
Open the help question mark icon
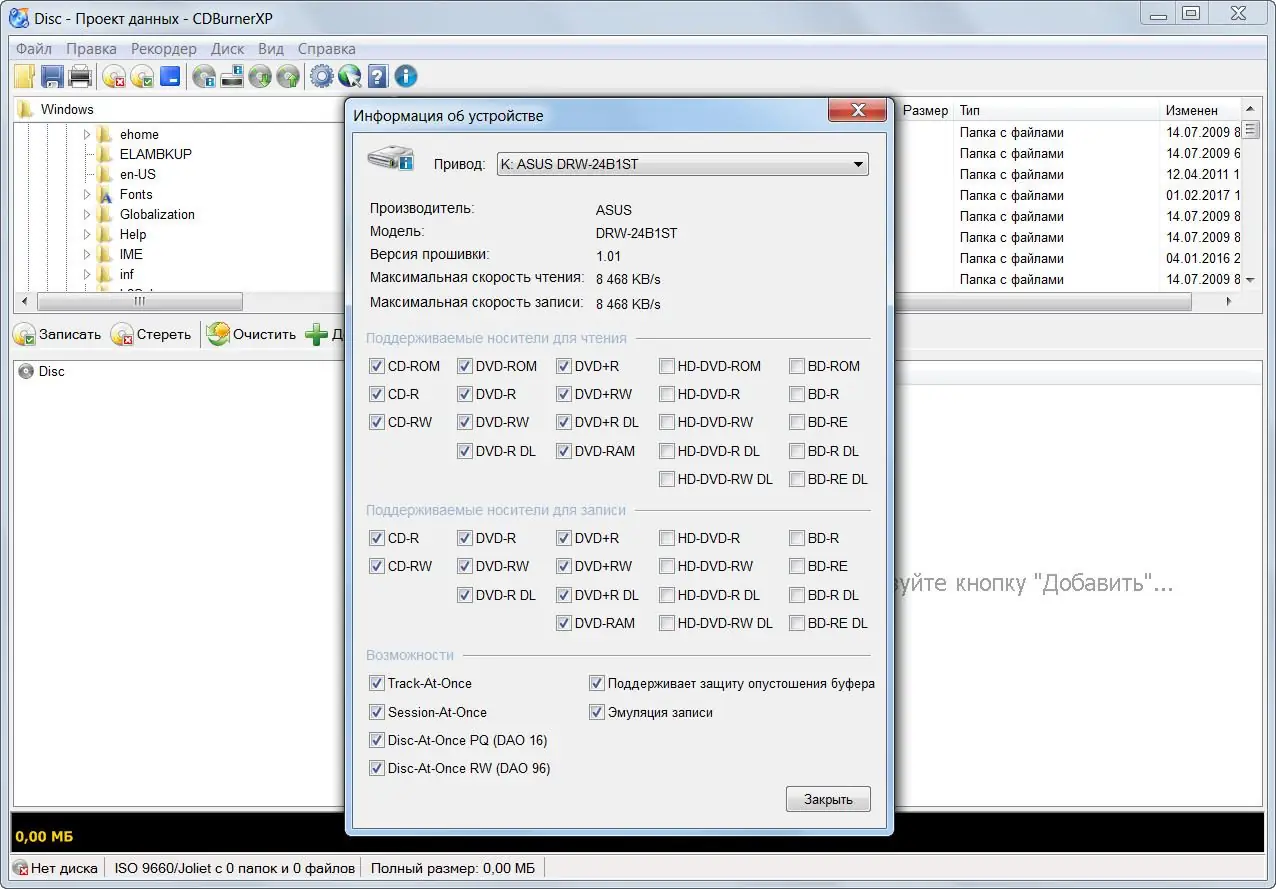click(x=379, y=76)
